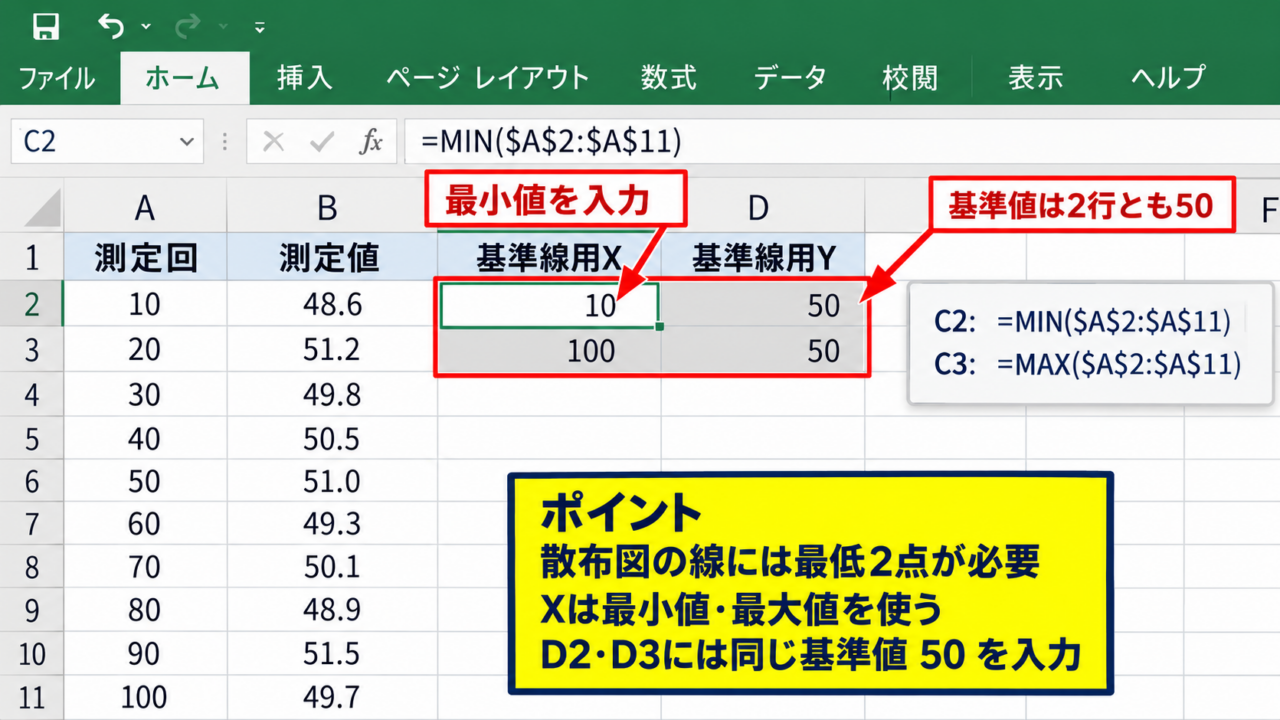Open the データ ribbon tab

(x=790, y=78)
